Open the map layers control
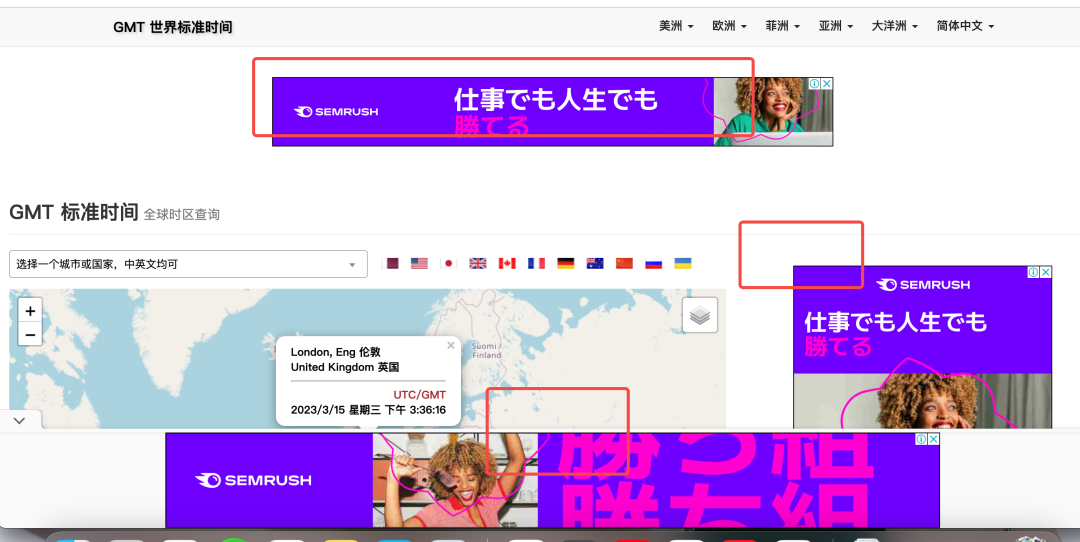Image resolution: width=1080 pixels, height=542 pixels. pyautogui.click(x=700, y=315)
